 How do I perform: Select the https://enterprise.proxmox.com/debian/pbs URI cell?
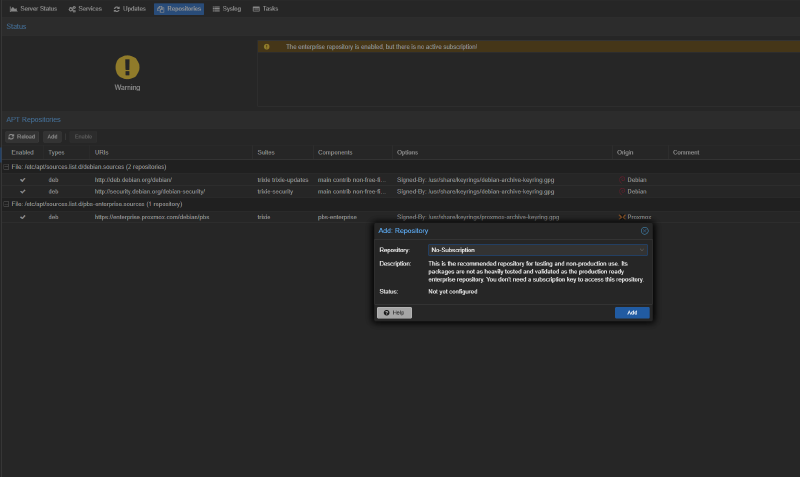click(x=152, y=217)
